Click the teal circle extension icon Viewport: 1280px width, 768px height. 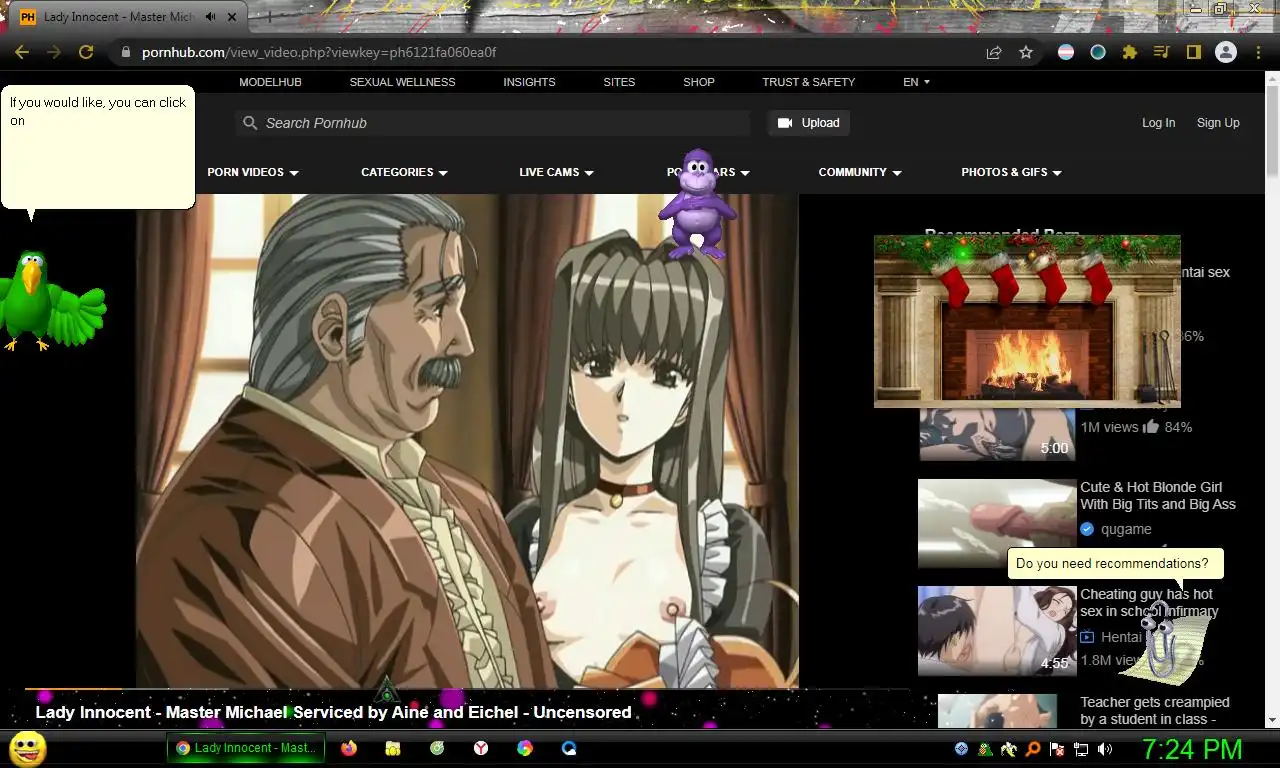(1098, 52)
